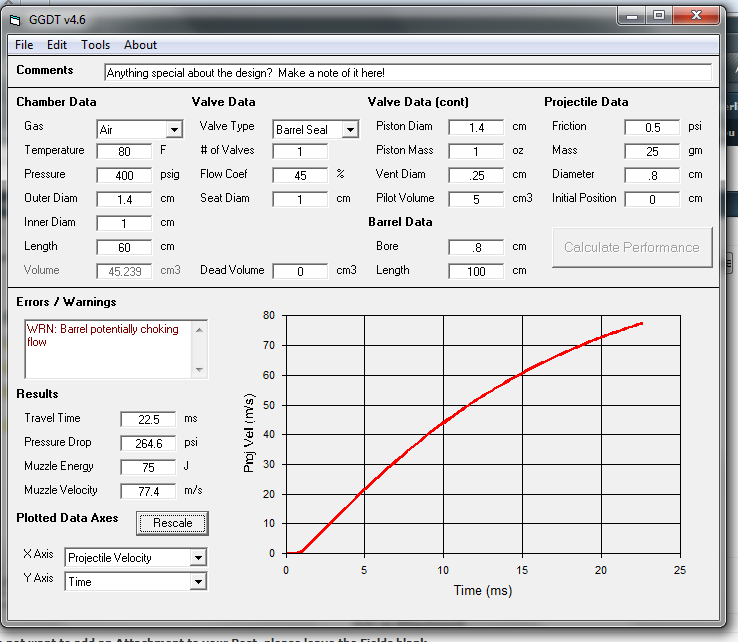Minimize the GGDT window

pyautogui.click(x=631, y=16)
